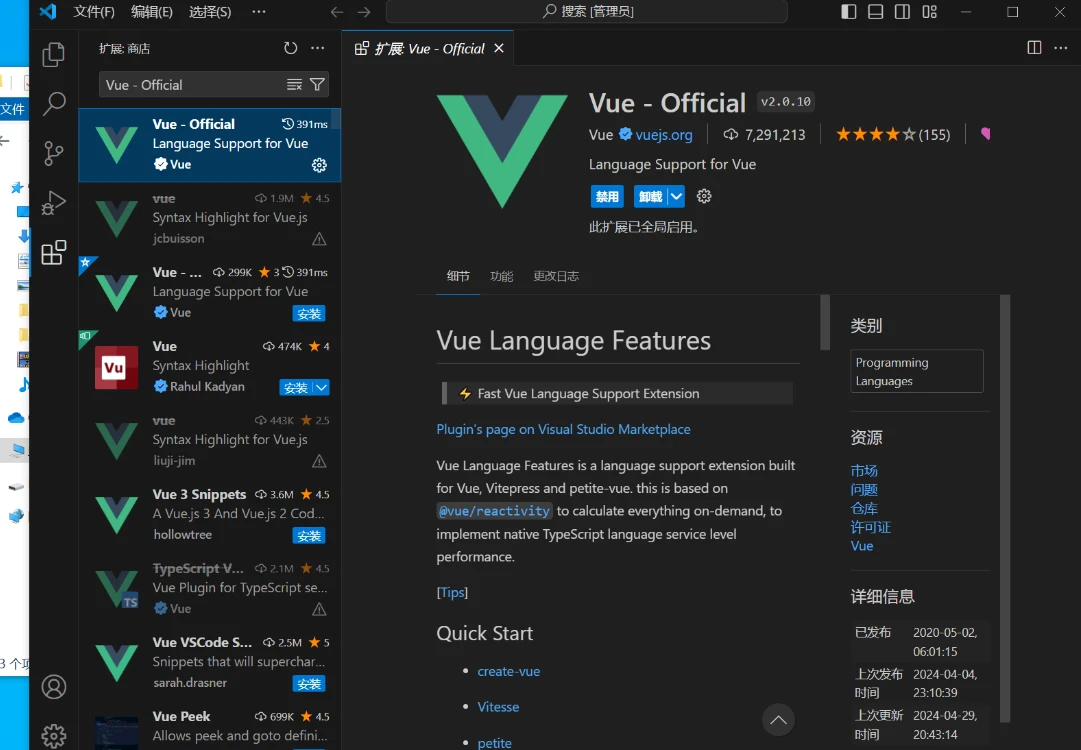Open the 市场 resource link
The image size is (1081, 750).
coord(864,471)
